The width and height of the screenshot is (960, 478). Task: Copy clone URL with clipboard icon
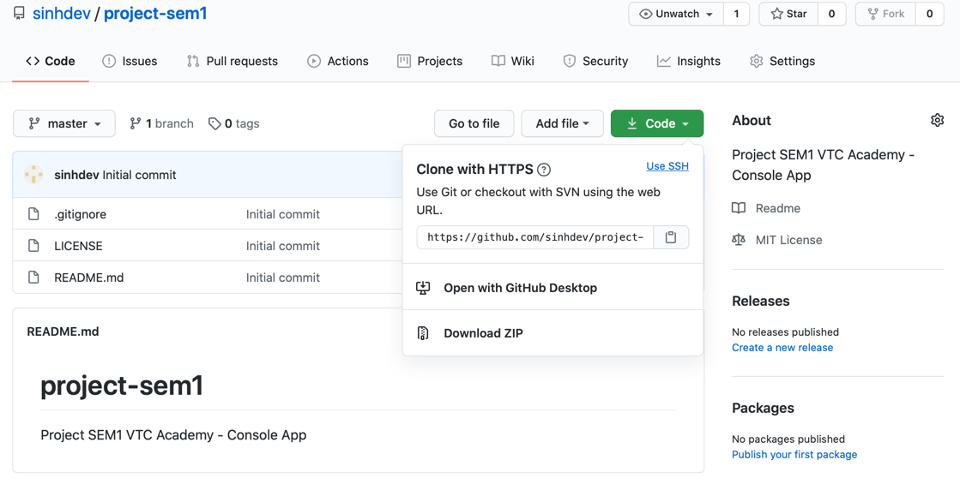tap(671, 237)
